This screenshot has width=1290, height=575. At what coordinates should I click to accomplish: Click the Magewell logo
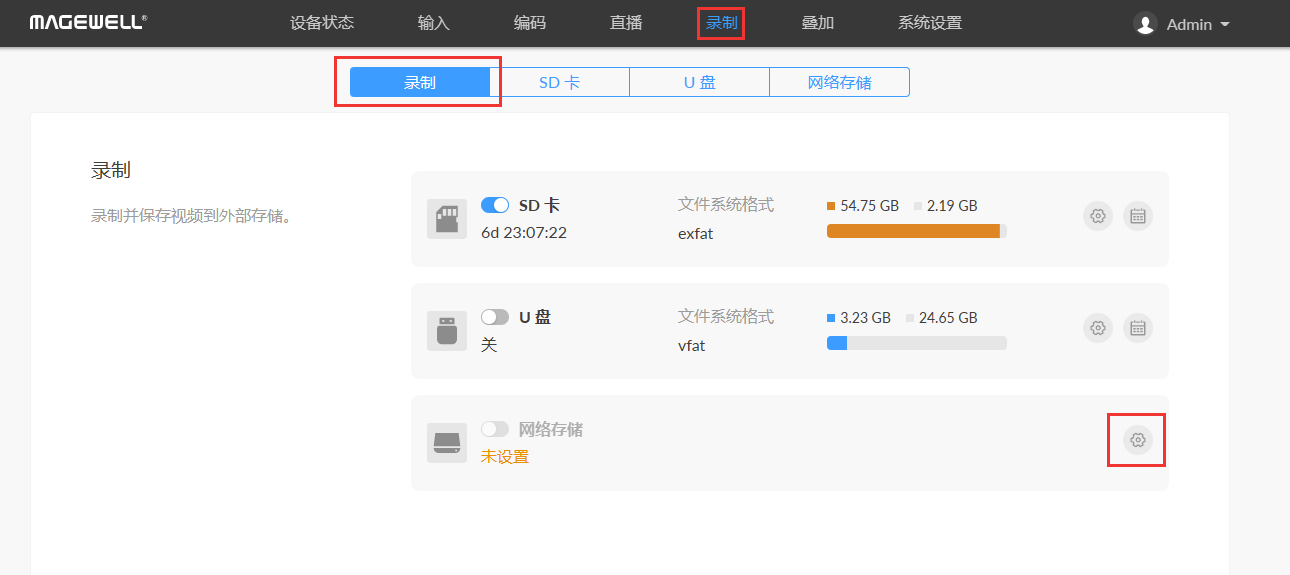(x=87, y=23)
